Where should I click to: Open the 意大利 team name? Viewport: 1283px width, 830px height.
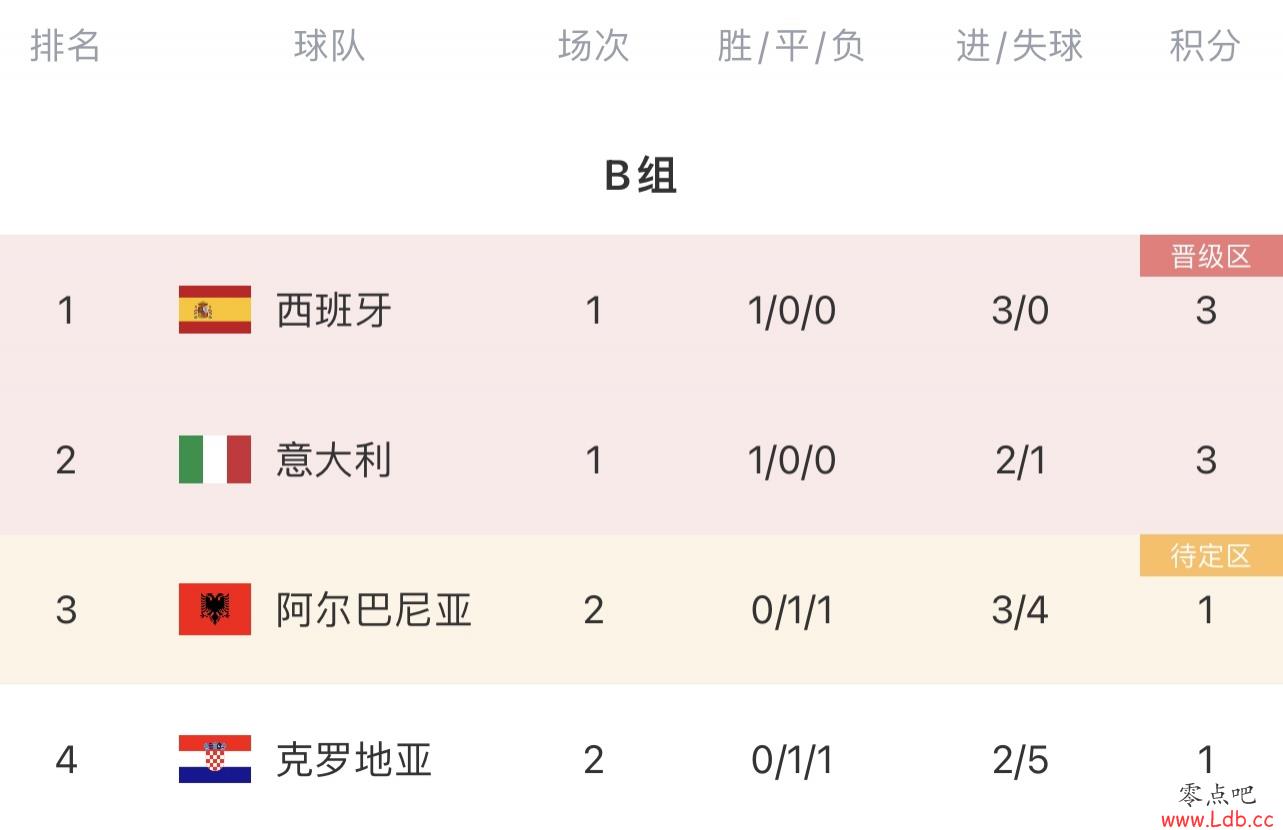coord(334,460)
